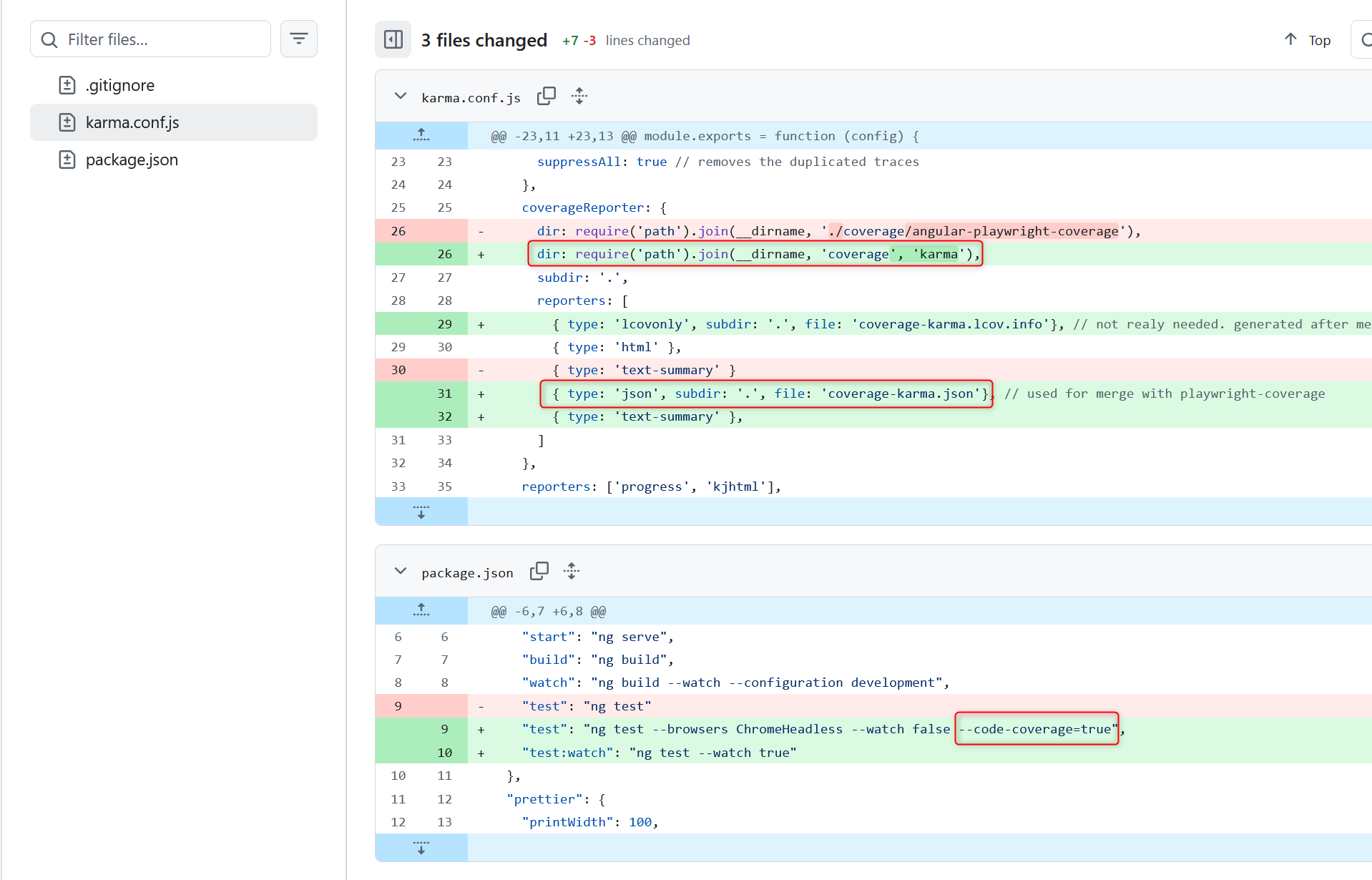Collapse the karma.conf.js diff section
The height and width of the screenshot is (880, 1372).
tap(401, 96)
